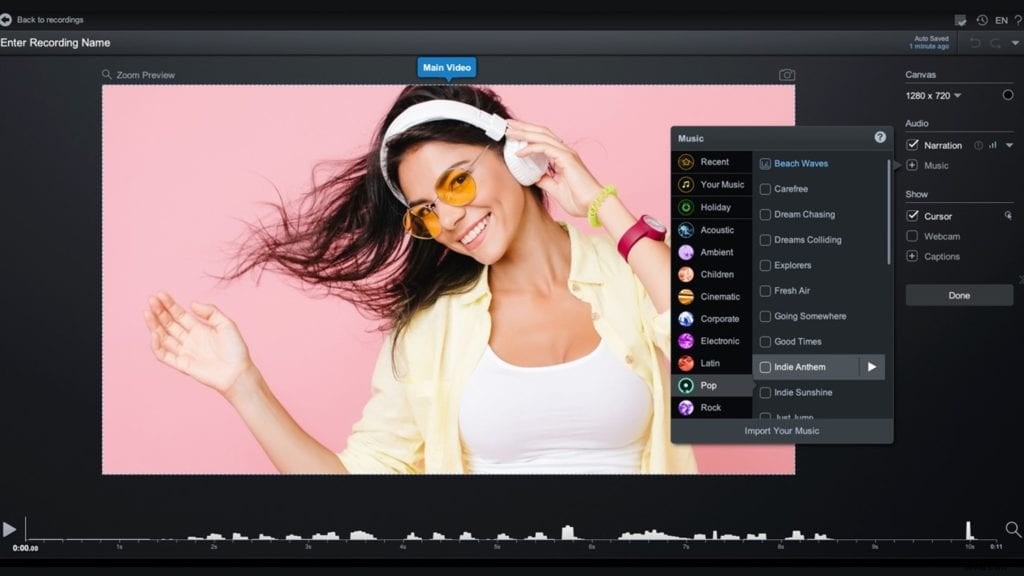Expand the Captions section

pyautogui.click(x=913, y=256)
